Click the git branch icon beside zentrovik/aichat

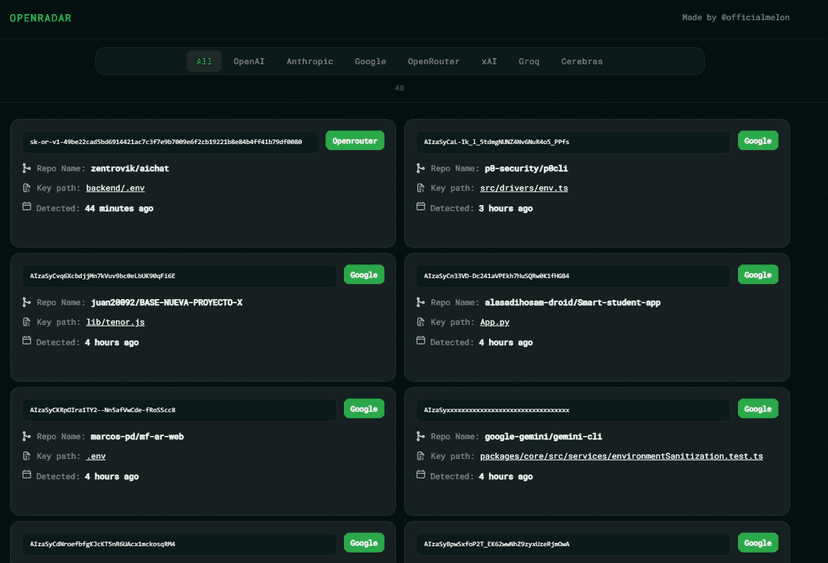(27, 168)
